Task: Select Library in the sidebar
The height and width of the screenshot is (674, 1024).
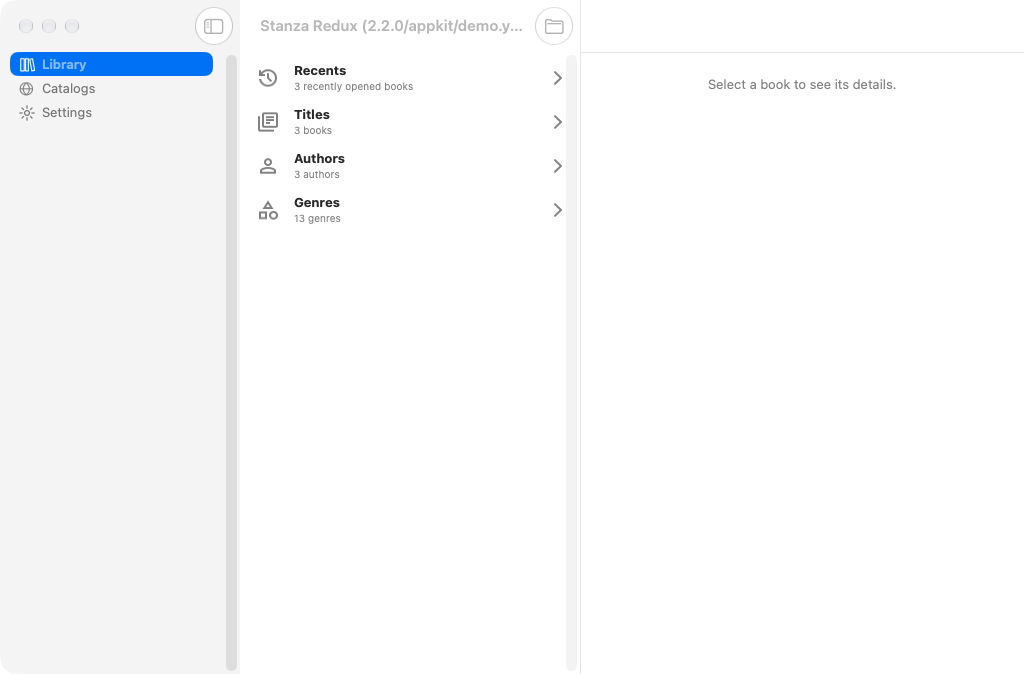Action: pyautogui.click(x=111, y=64)
